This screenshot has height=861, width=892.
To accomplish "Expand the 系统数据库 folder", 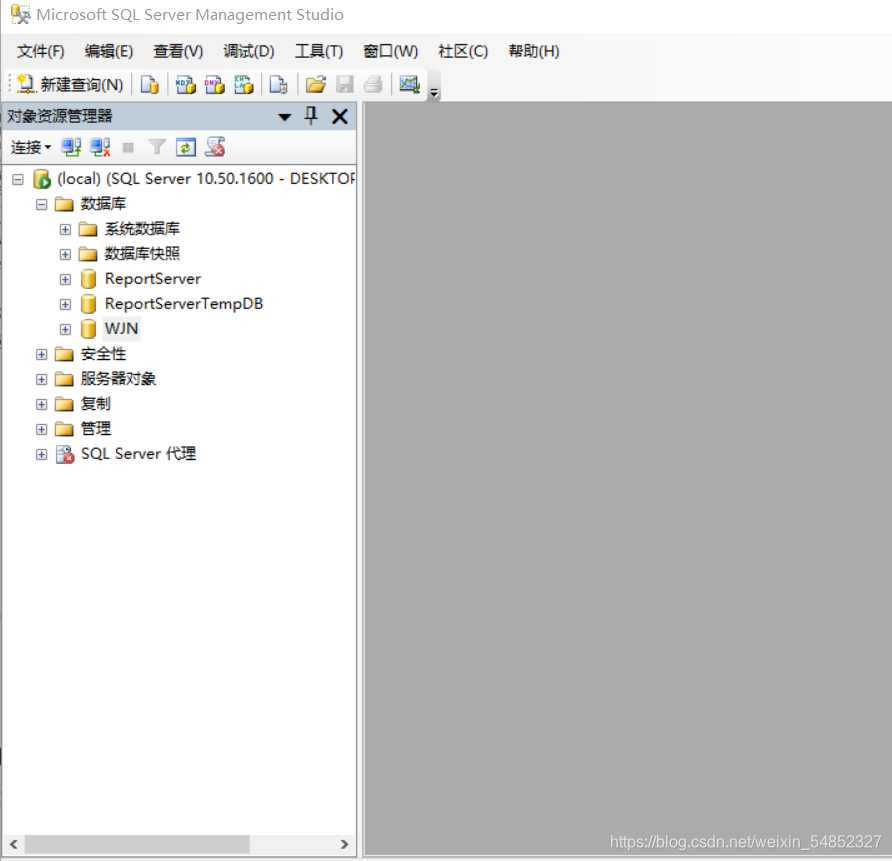I will pyautogui.click(x=65, y=229).
